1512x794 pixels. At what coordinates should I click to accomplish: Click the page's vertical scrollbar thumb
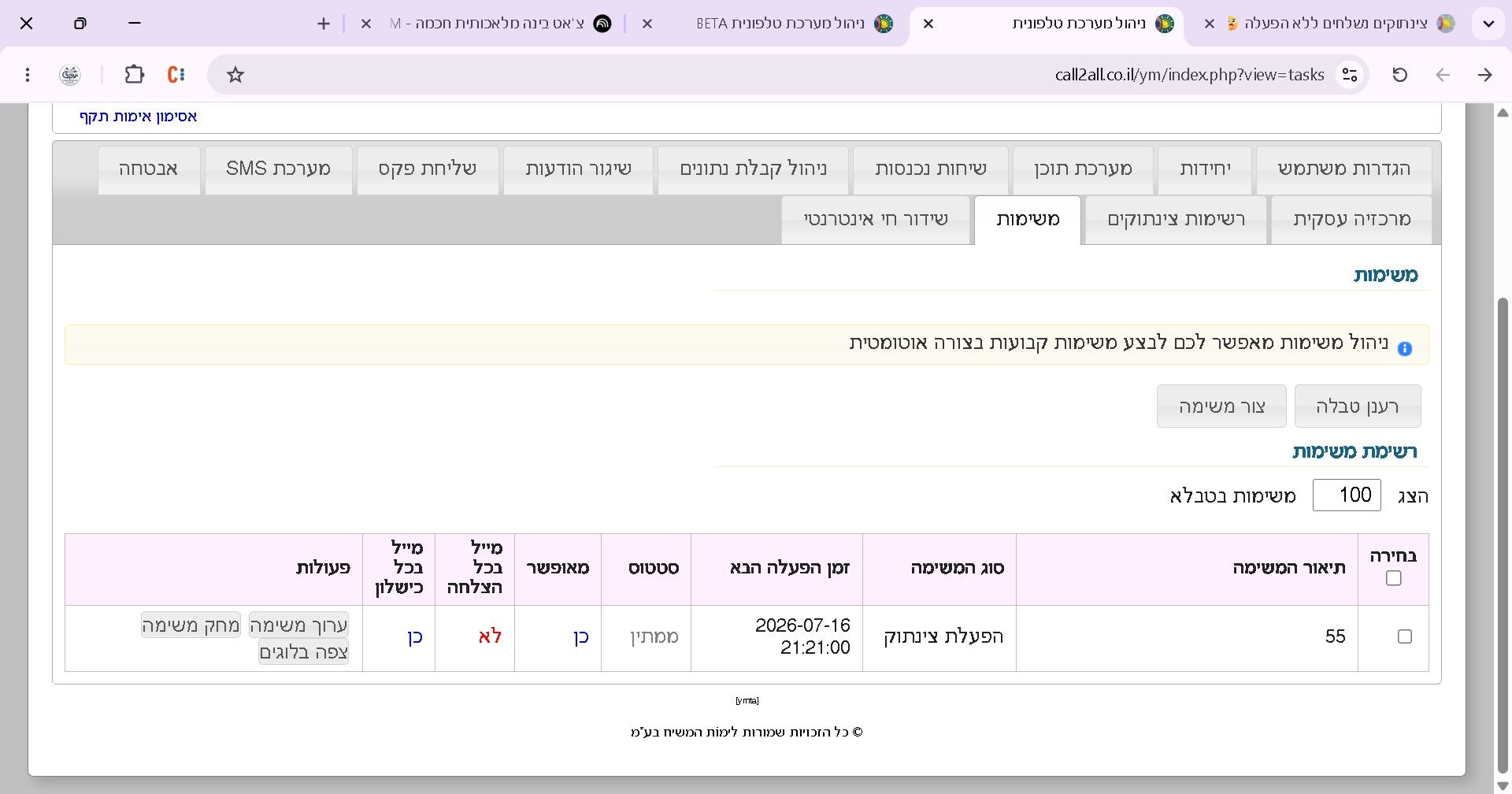[1503, 536]
